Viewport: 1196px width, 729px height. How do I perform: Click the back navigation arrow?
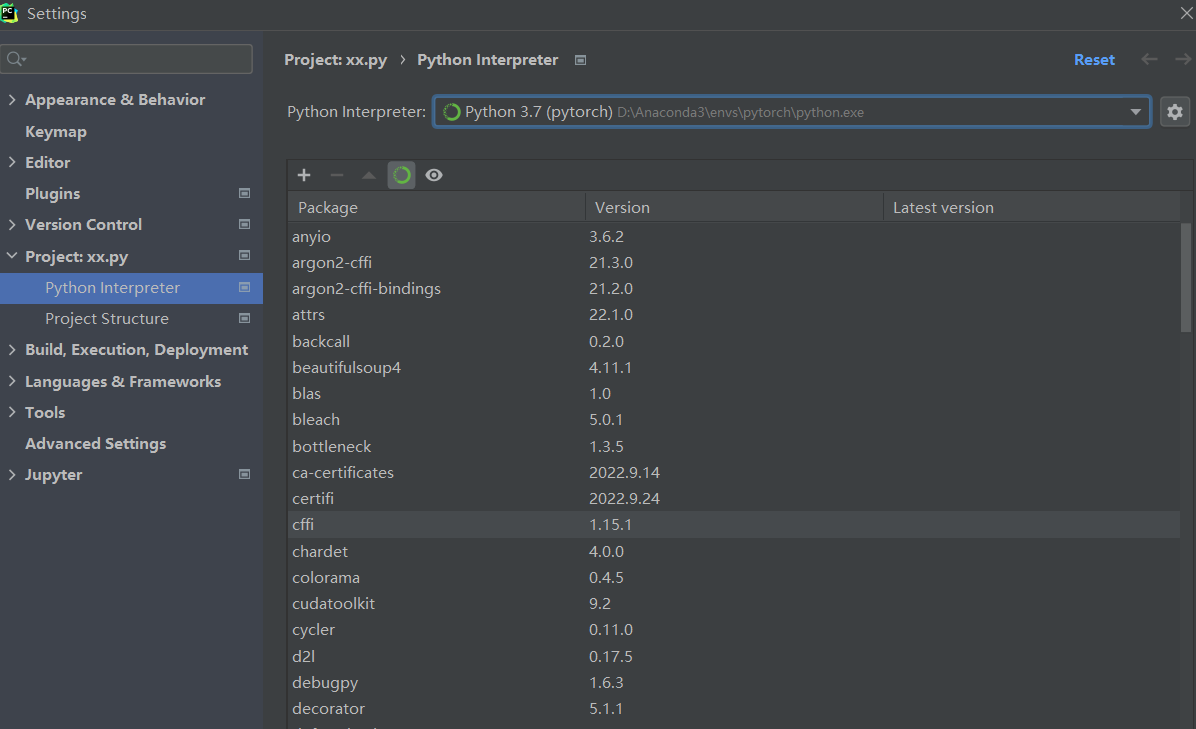pyautogui.click(x=1149, y=59)
